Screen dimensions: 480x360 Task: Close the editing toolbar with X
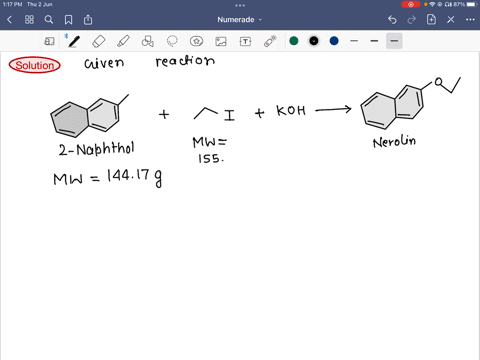451,20
